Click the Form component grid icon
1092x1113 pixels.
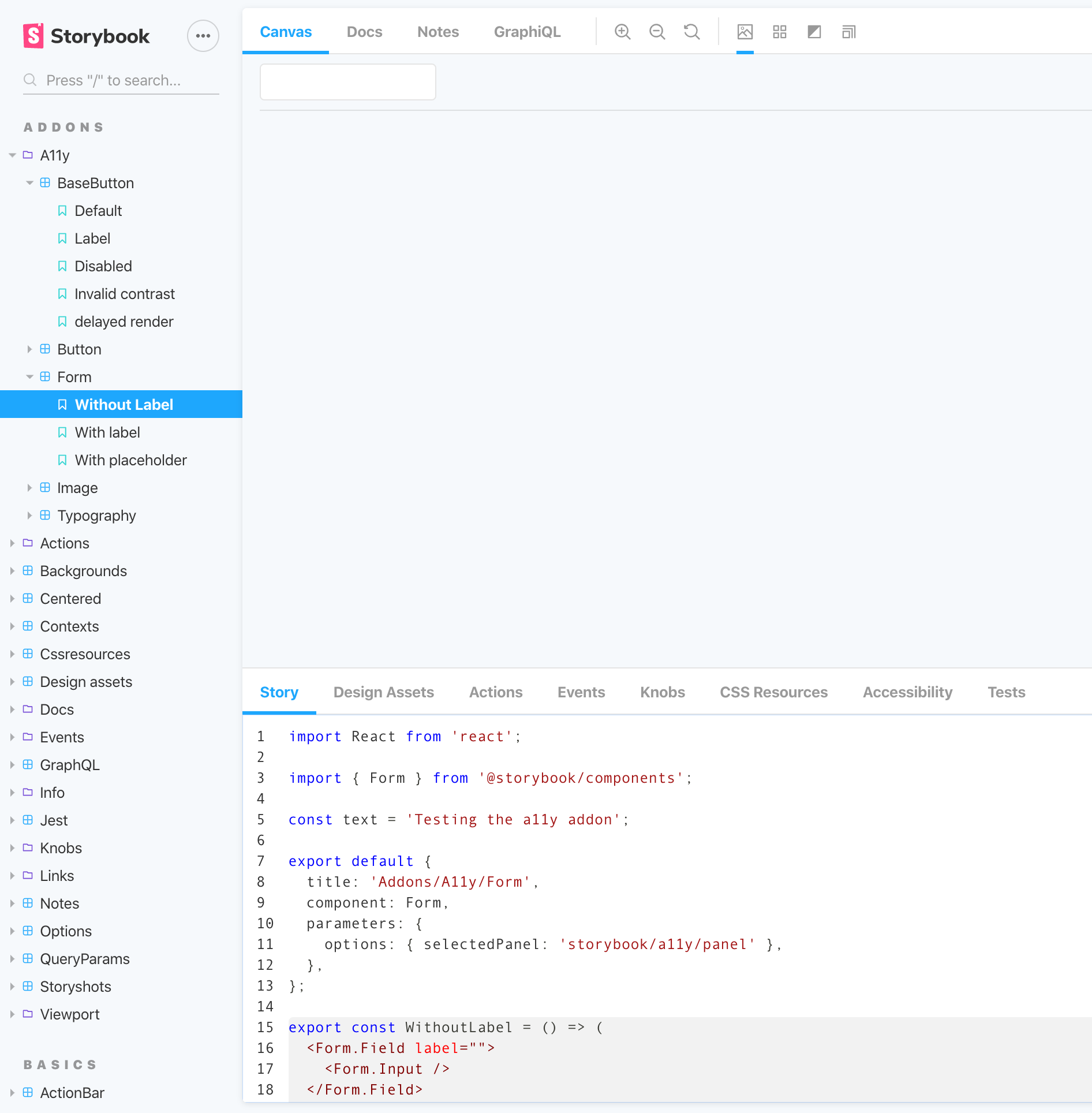tap(45, 376)
